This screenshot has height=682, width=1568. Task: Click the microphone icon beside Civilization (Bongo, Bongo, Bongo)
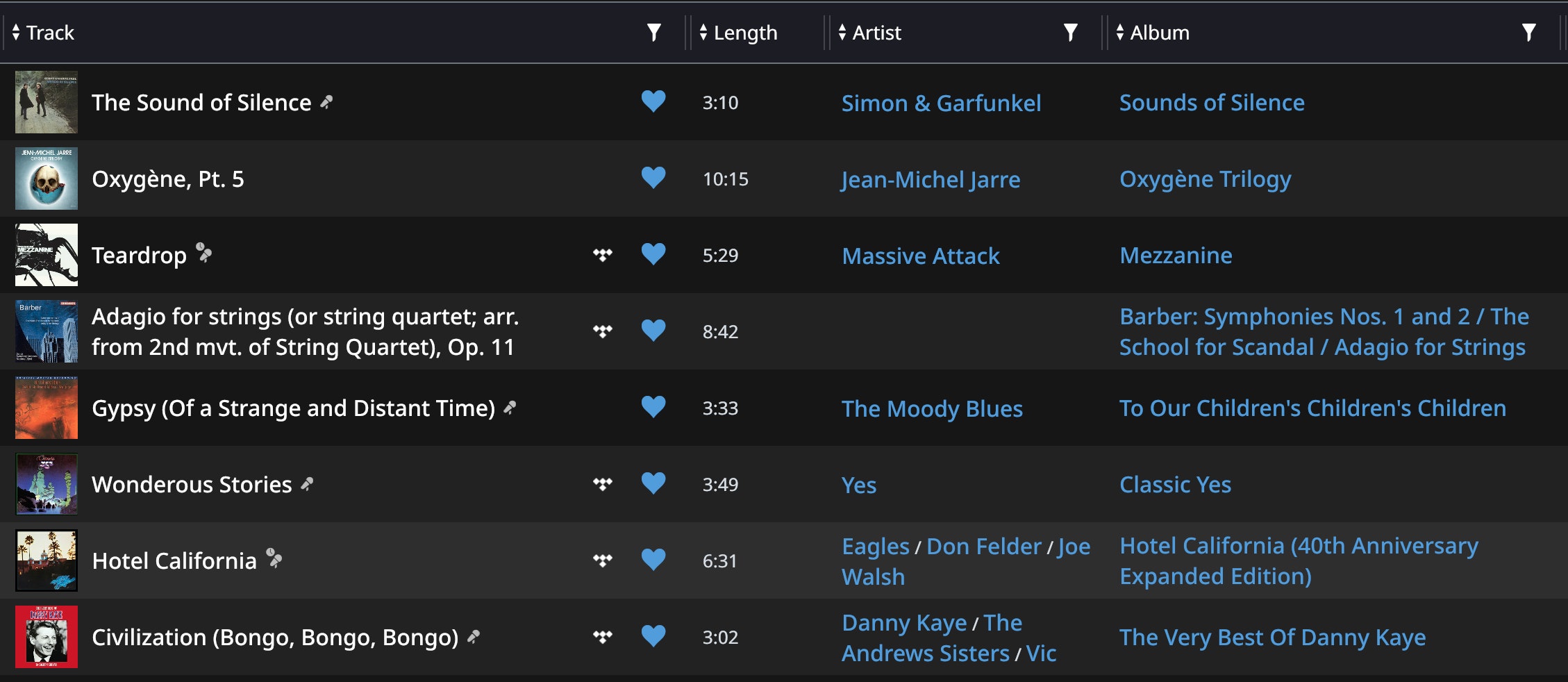(474, 637)
